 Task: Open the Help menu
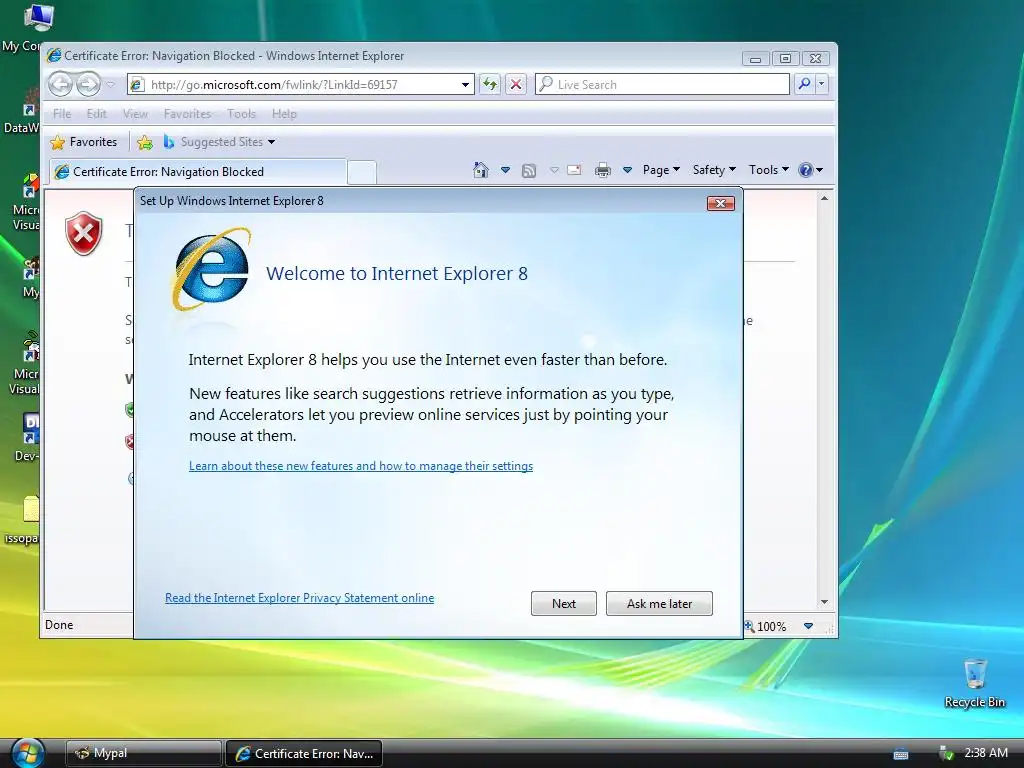click(x=284, y=114)
